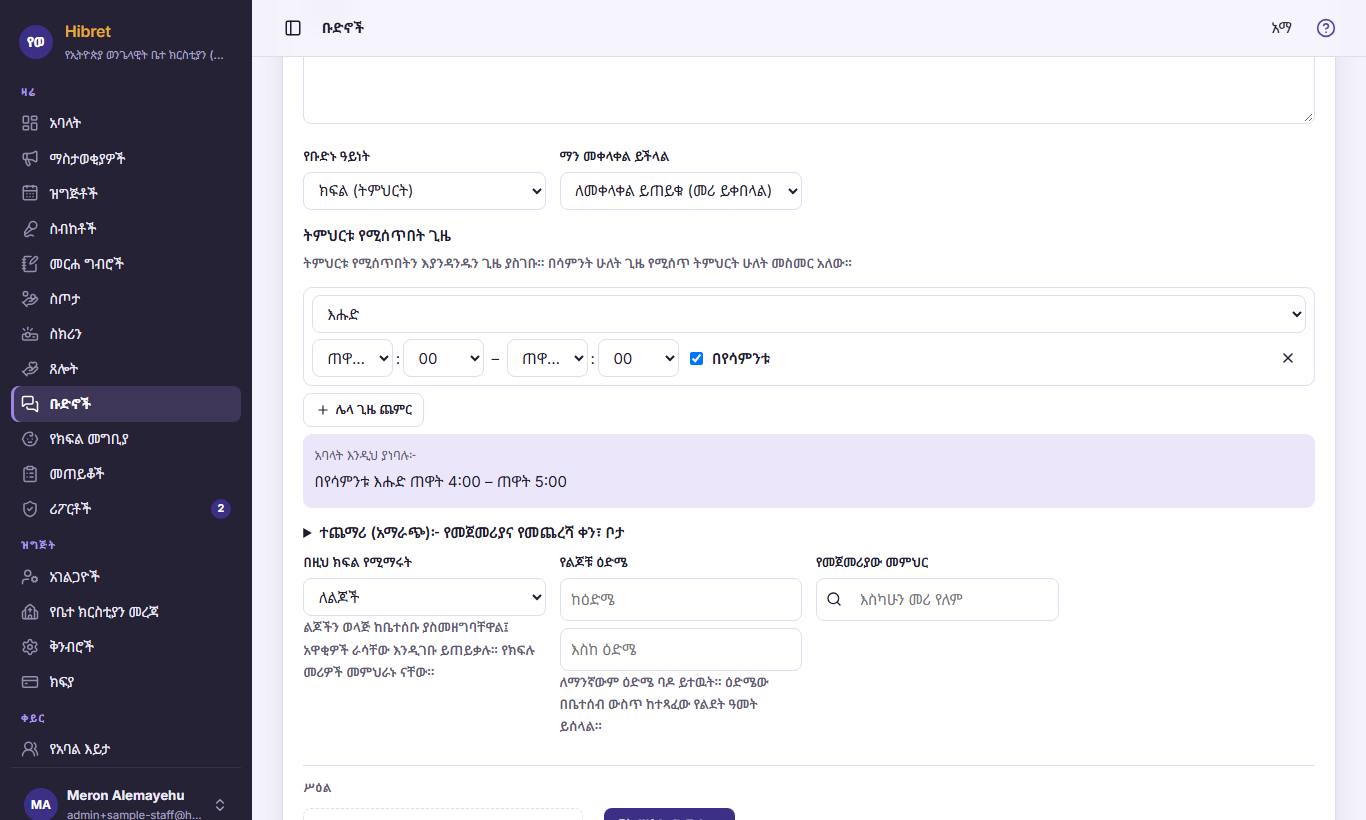Toggle the sidebar panel icon in header
The image size is (1366, 820).
293,28
